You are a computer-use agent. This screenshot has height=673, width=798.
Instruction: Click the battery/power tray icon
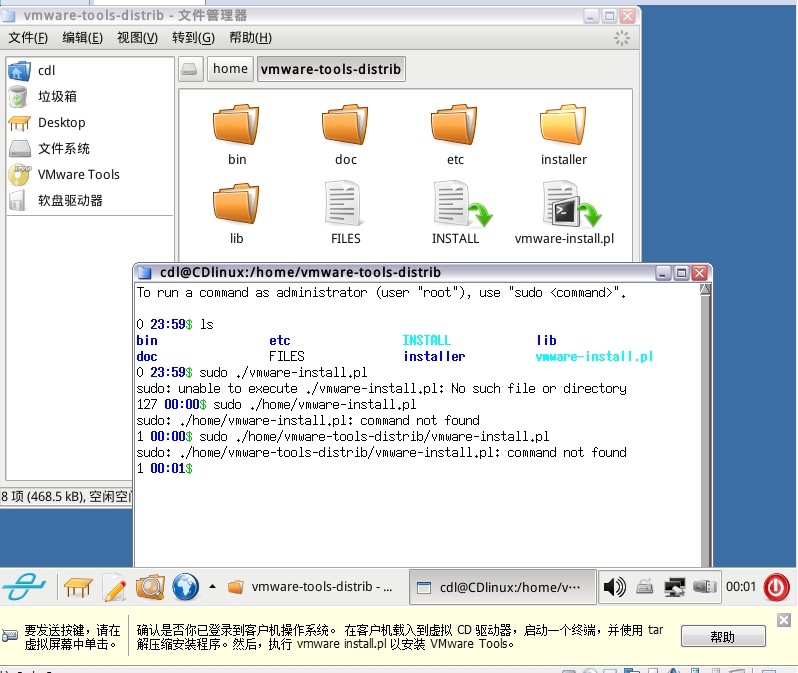click(705, 587)
